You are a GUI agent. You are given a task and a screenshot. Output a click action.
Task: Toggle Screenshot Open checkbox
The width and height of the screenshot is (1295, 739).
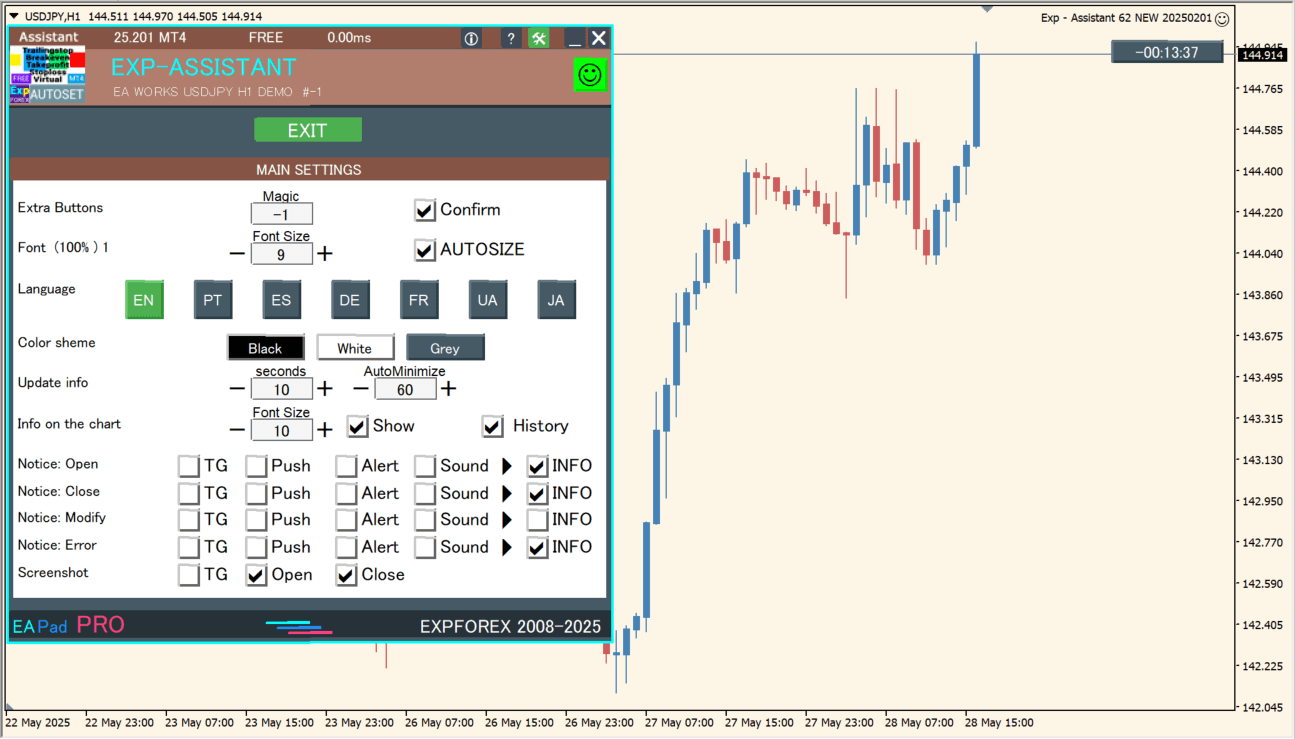(257, 575)
